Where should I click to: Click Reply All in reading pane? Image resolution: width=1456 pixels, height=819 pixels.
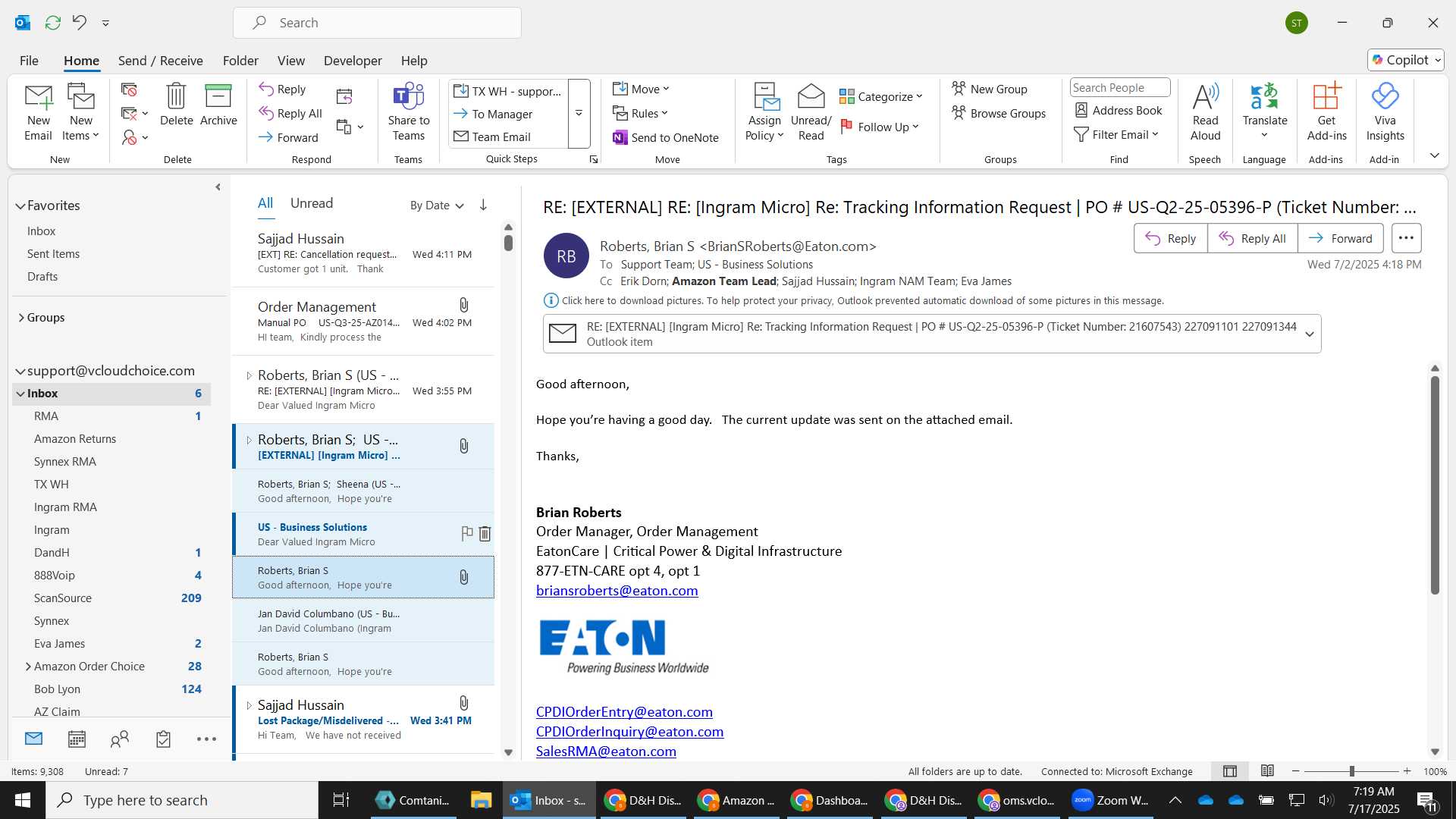[1252, 238]
